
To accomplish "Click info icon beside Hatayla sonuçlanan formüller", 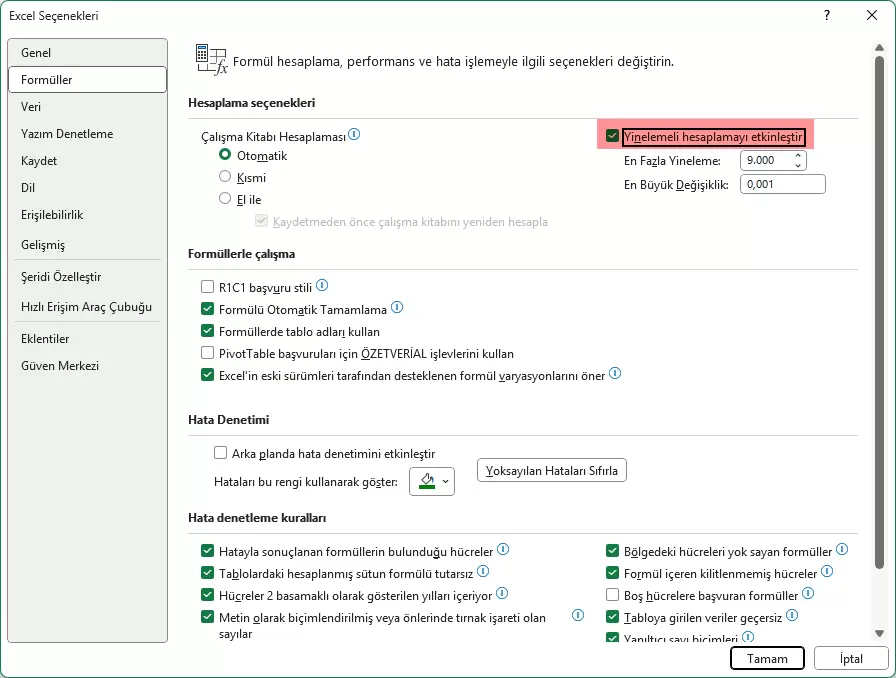I will 503,549.
